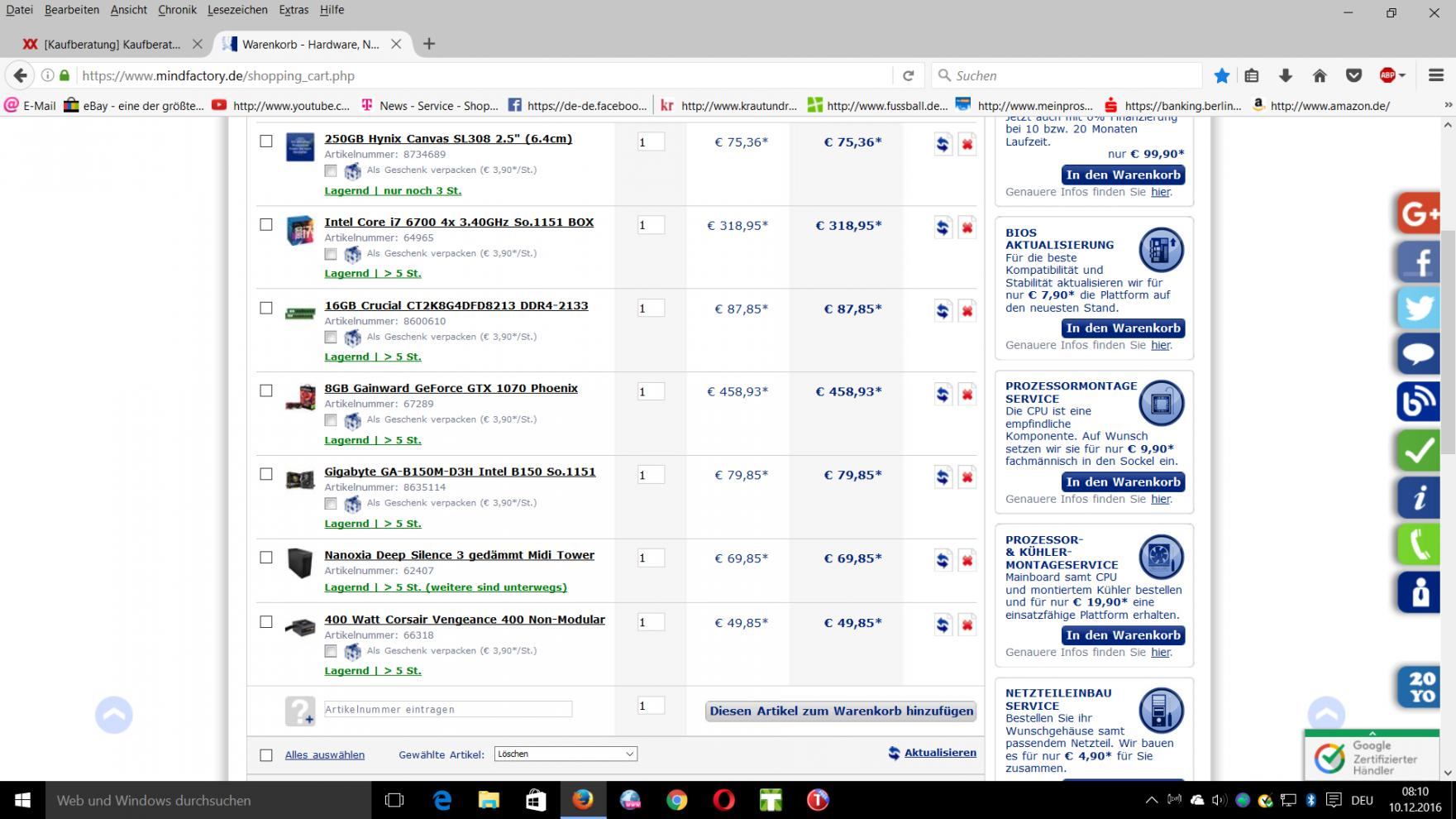The width and height of the screenshot is (1456, 819).
Task: Open the Lesezeichen menu
Action: [237, 10]
